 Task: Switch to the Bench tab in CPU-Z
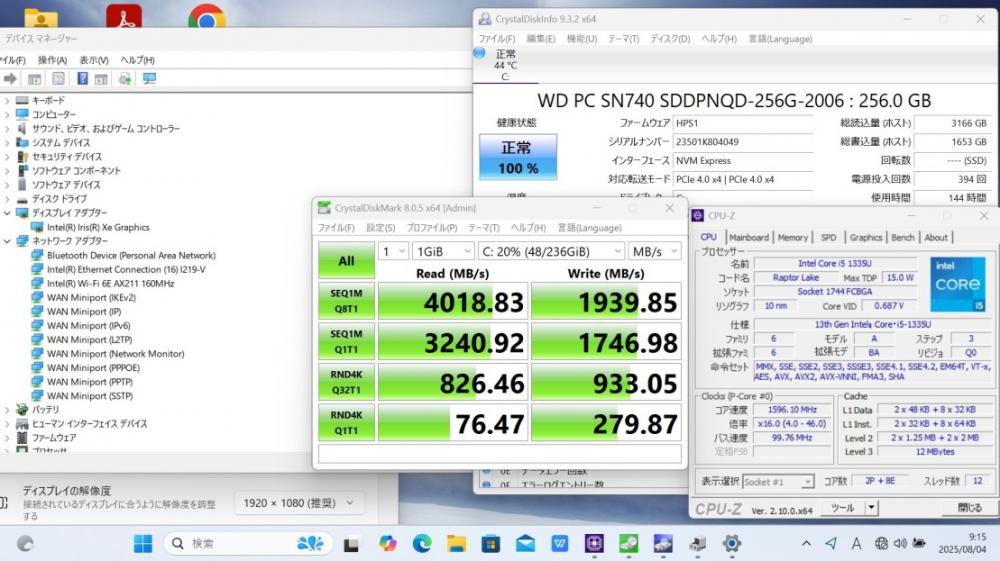(902, 237)
